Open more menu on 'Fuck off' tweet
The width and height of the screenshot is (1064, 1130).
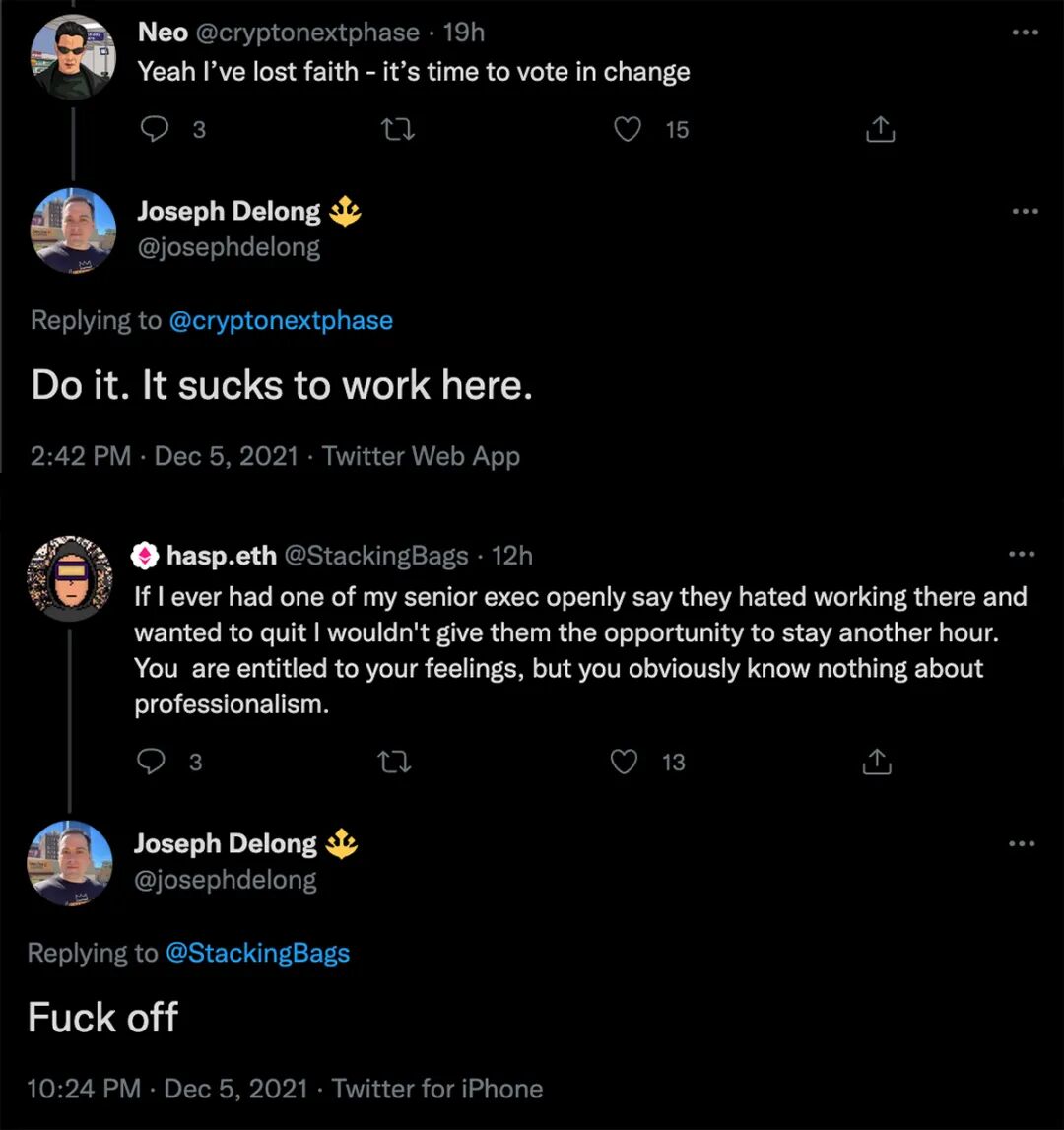[1023, 843]
